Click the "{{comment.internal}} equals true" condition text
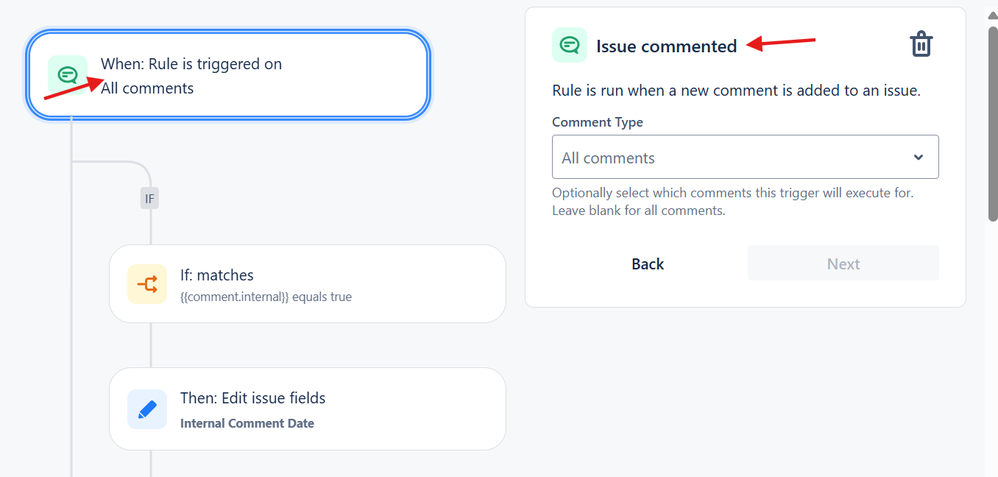 point(265,297)
